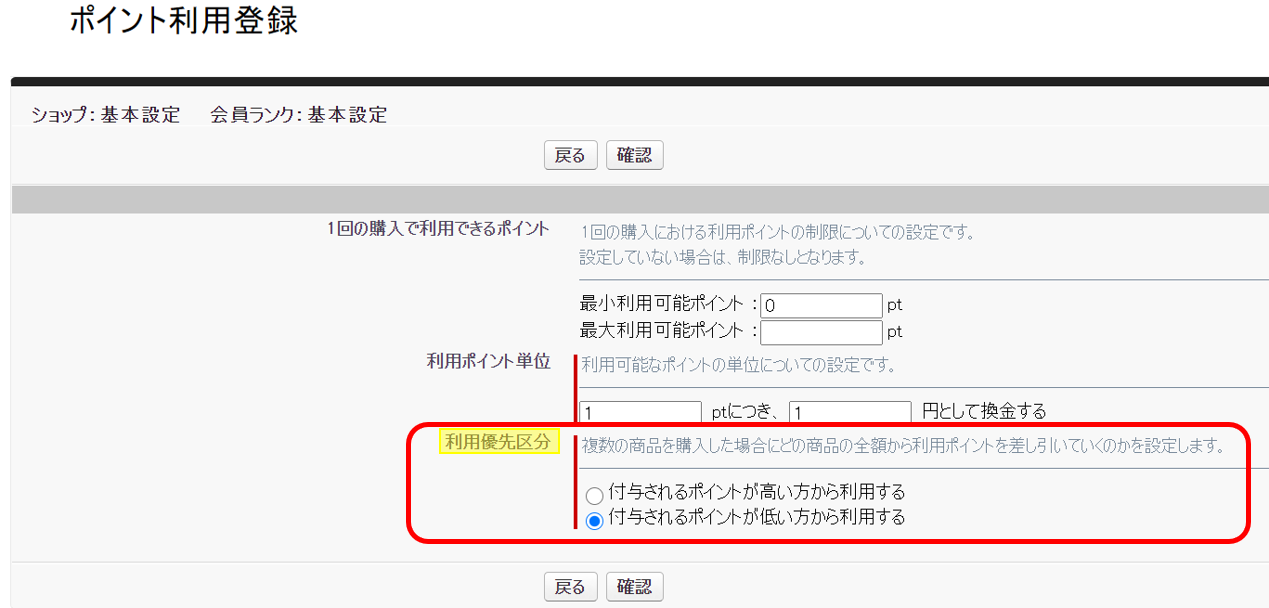Click the top 確認 confirmation button
Screen dimensions: 1269x608
634,155
